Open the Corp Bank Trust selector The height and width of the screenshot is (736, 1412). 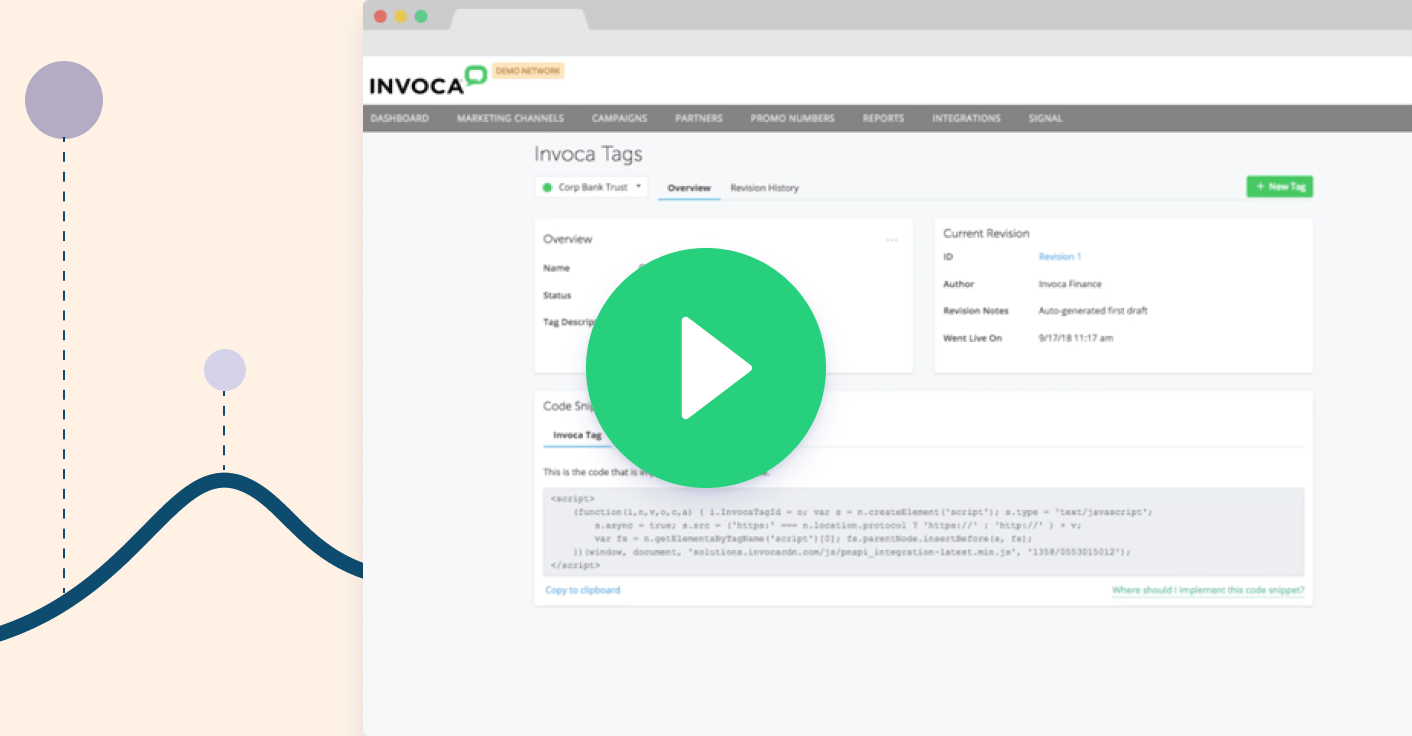[x=591, y=187]
